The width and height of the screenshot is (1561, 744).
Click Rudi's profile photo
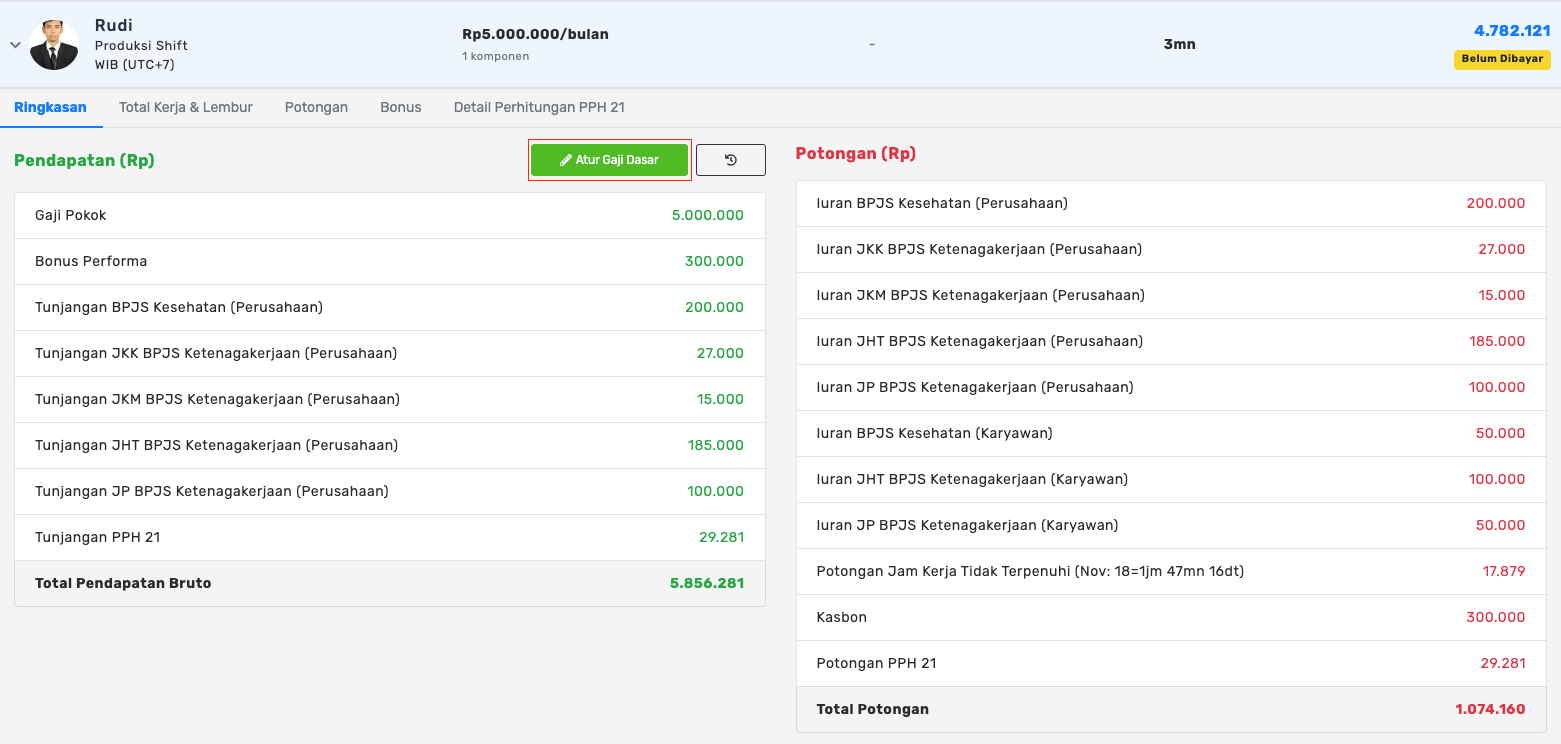click(54, 45)
